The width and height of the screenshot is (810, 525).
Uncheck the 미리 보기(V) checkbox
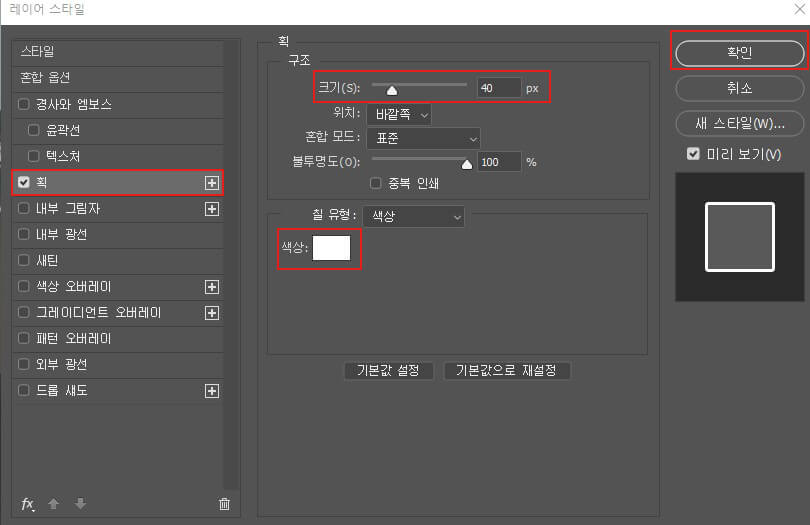pos(693,153)
